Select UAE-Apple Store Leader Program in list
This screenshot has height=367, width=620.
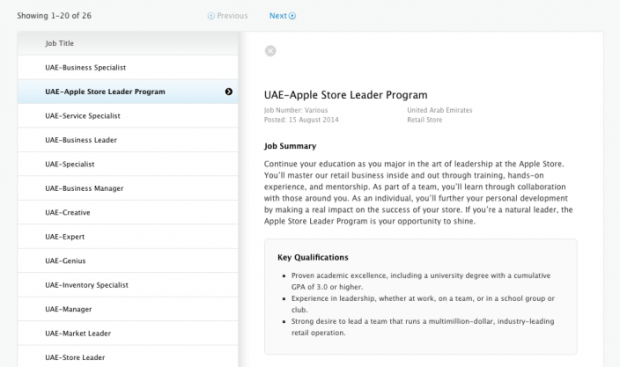click(128, 92)
